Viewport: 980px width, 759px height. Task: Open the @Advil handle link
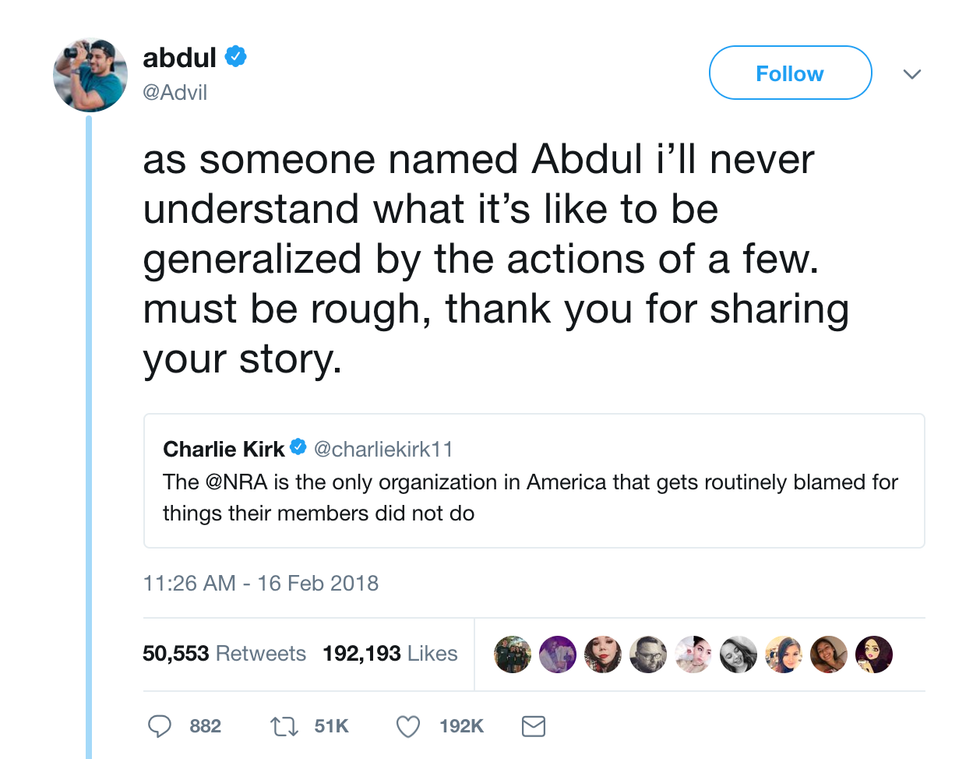coord(175,93)
